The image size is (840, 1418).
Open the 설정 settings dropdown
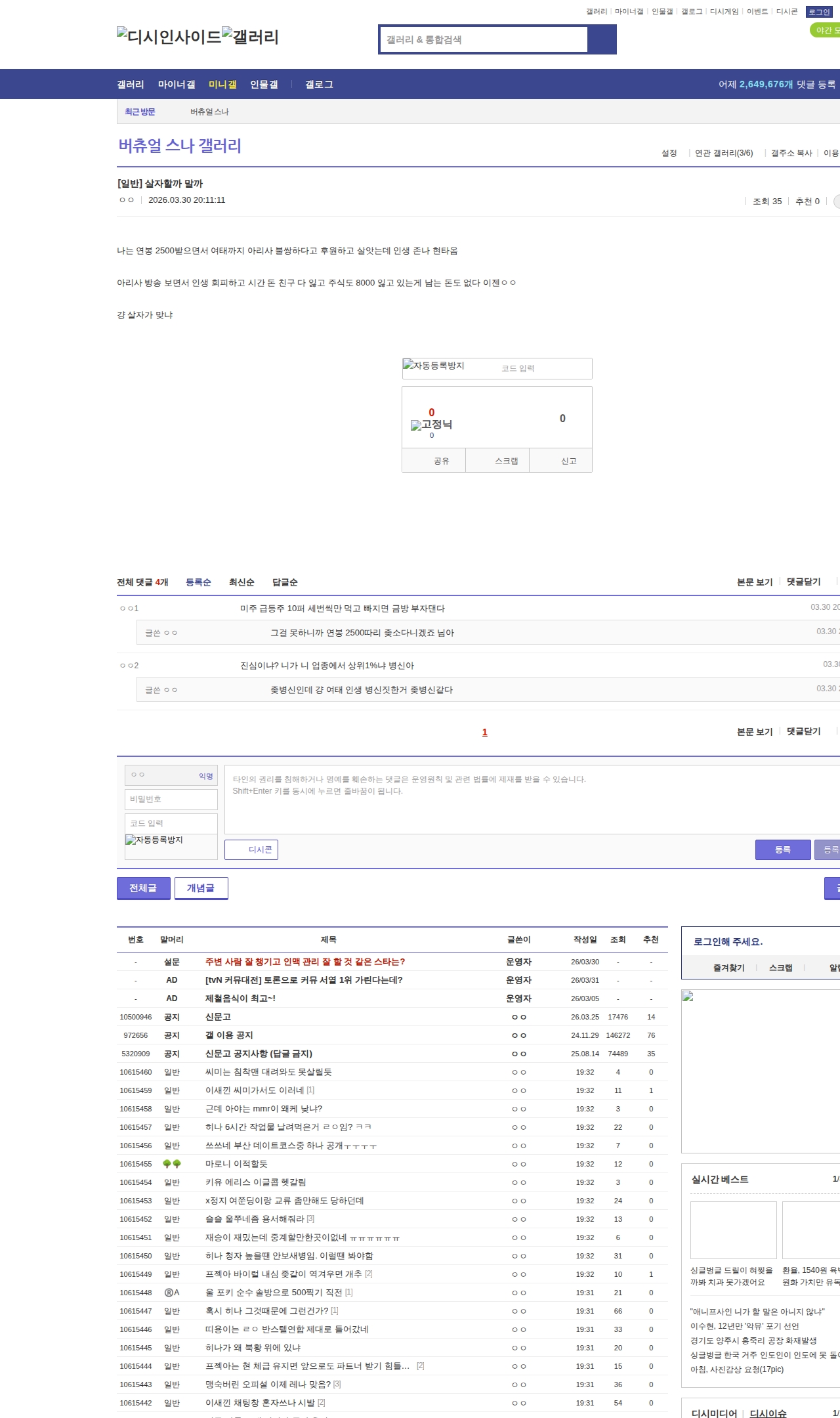click(x=669, y=153)
